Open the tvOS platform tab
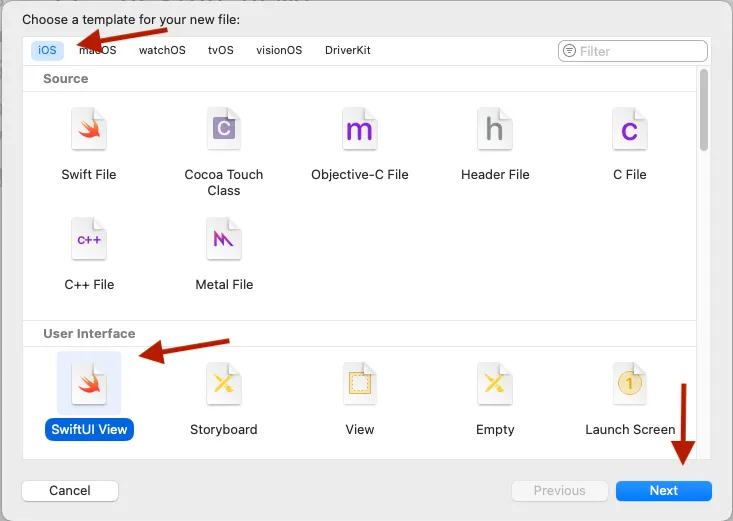The height and width of the screenshot is (521, 733). tap(221, 50)
